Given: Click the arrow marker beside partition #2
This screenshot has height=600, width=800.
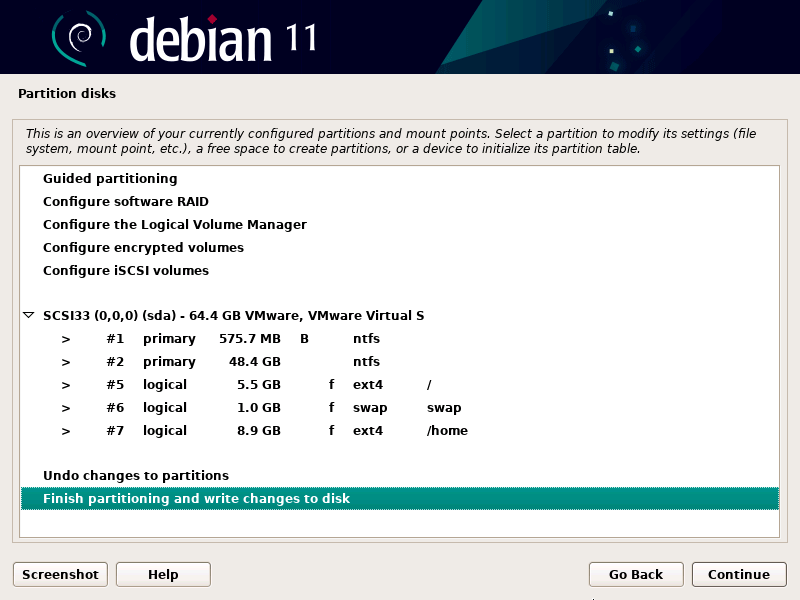Looking at the screenshot, I should [x=66, y=362].
